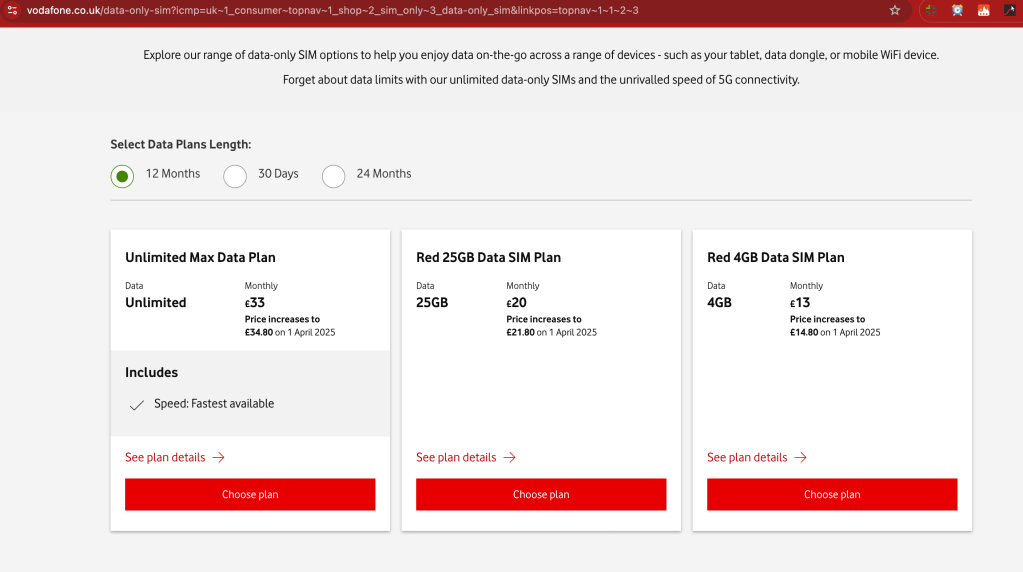Viewport: 1023px width, 572px height.
Task: Click arrow icon next to Red 4GB plan details
Action: click(801, 457)
